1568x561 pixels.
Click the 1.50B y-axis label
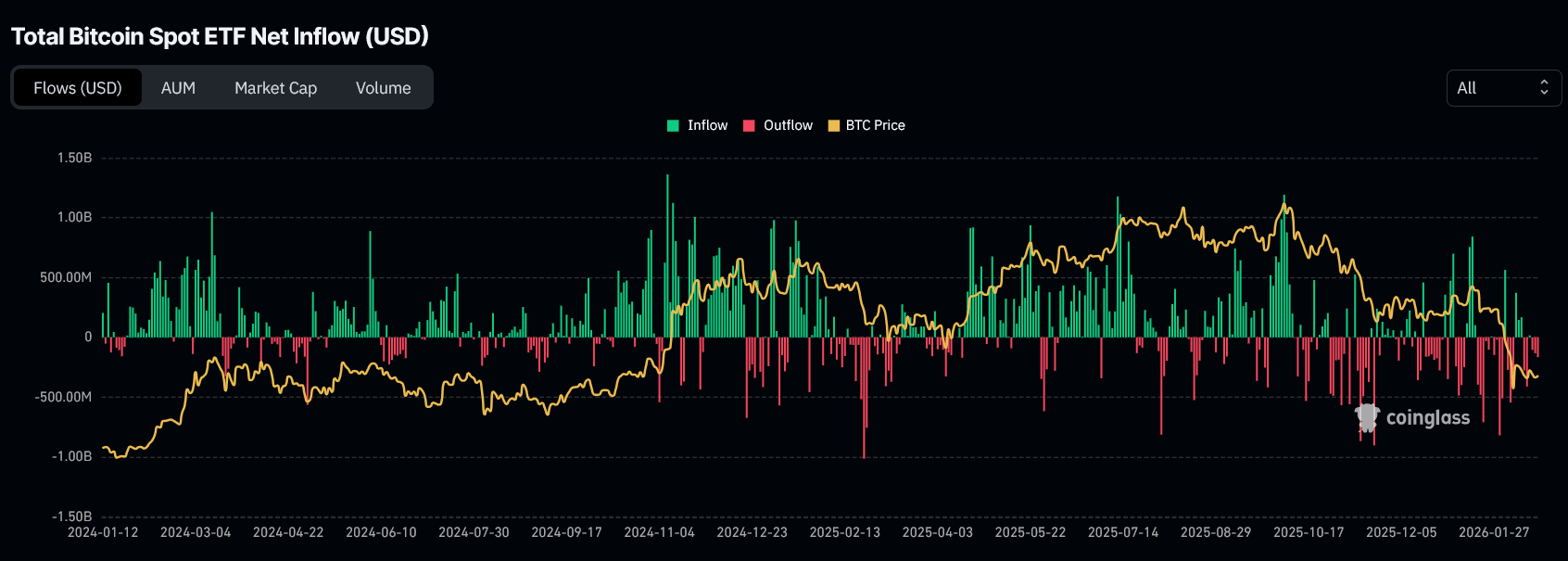pos(74,158)
